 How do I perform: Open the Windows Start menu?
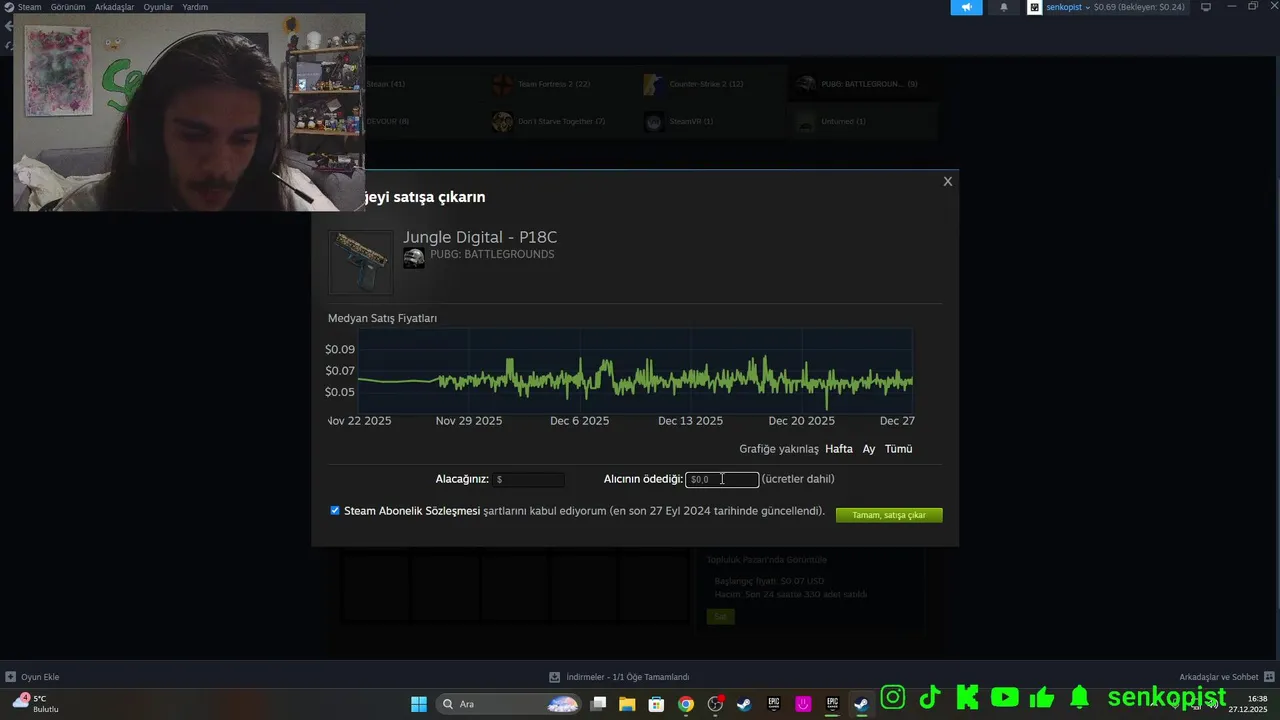pos(419,704)
